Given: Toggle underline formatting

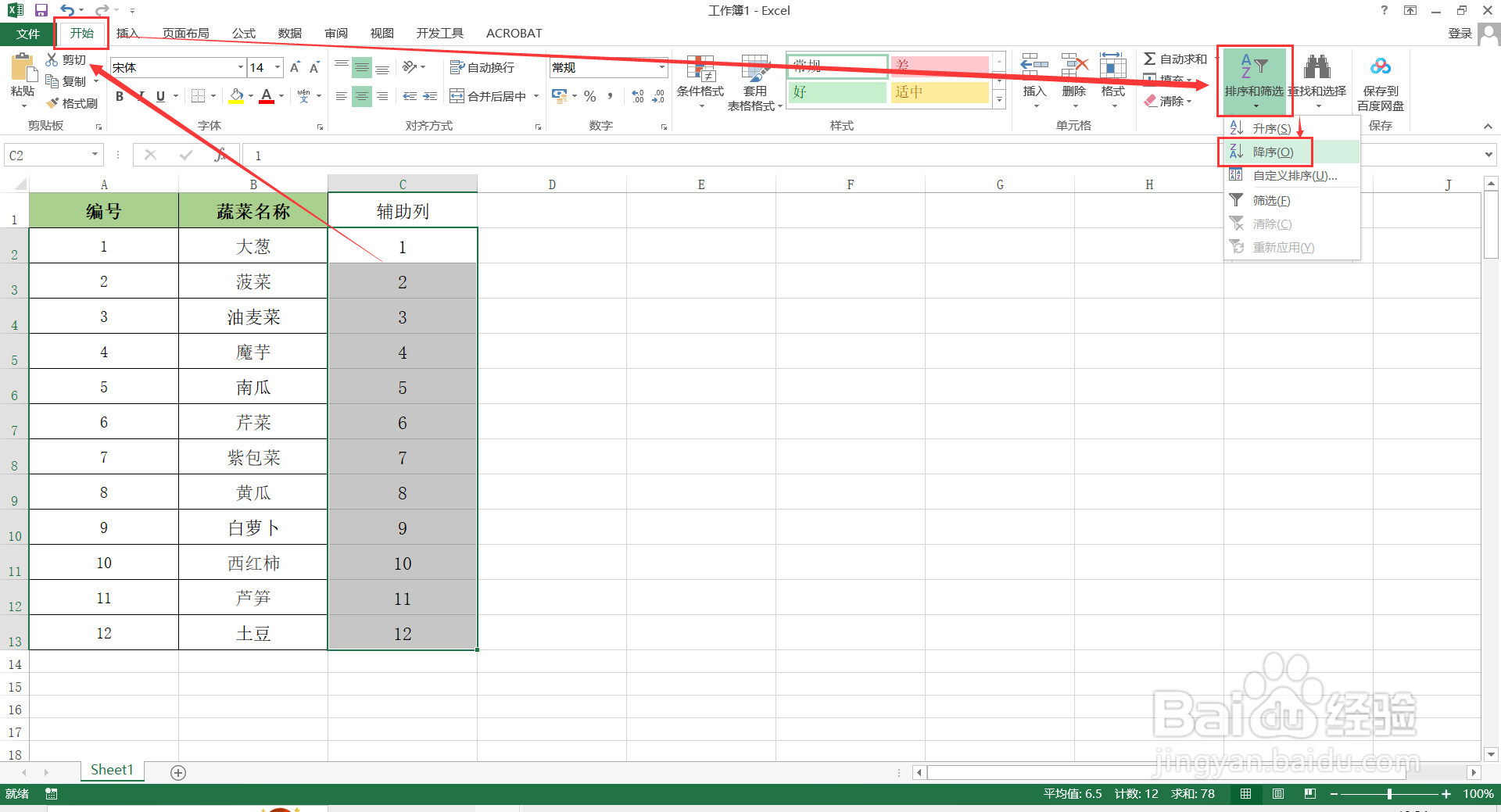Looking at the screenshot, I should point(160,96).
